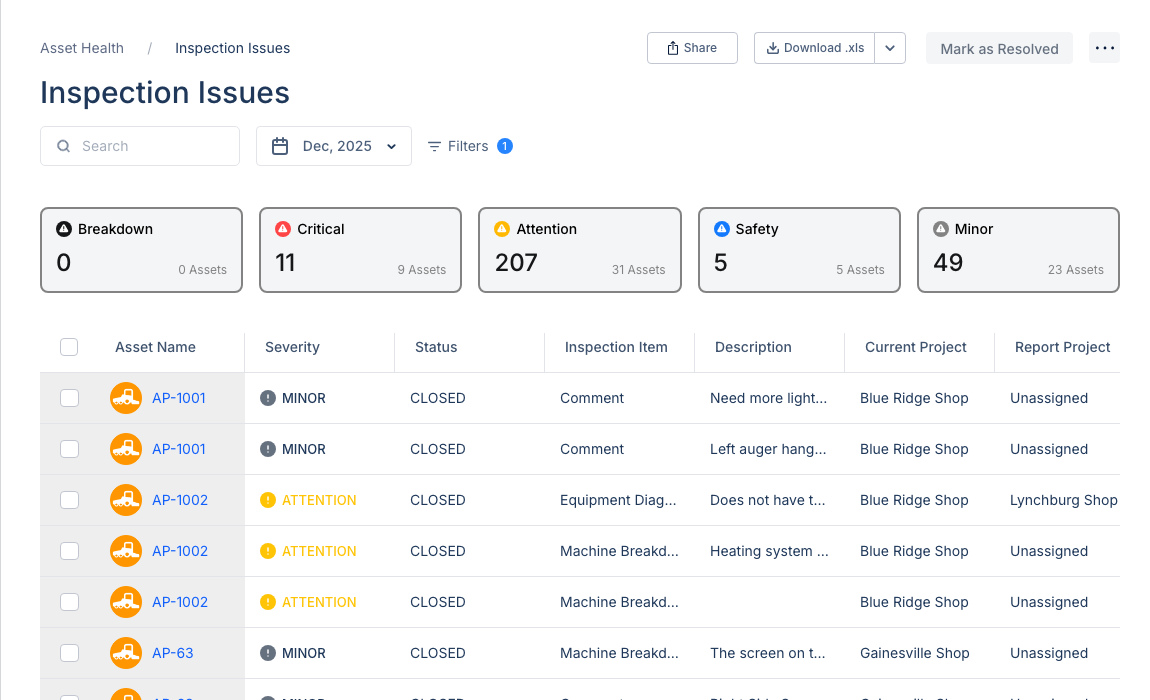
Task: Check the AP-63 row checkbox
Action: (69, 653)
